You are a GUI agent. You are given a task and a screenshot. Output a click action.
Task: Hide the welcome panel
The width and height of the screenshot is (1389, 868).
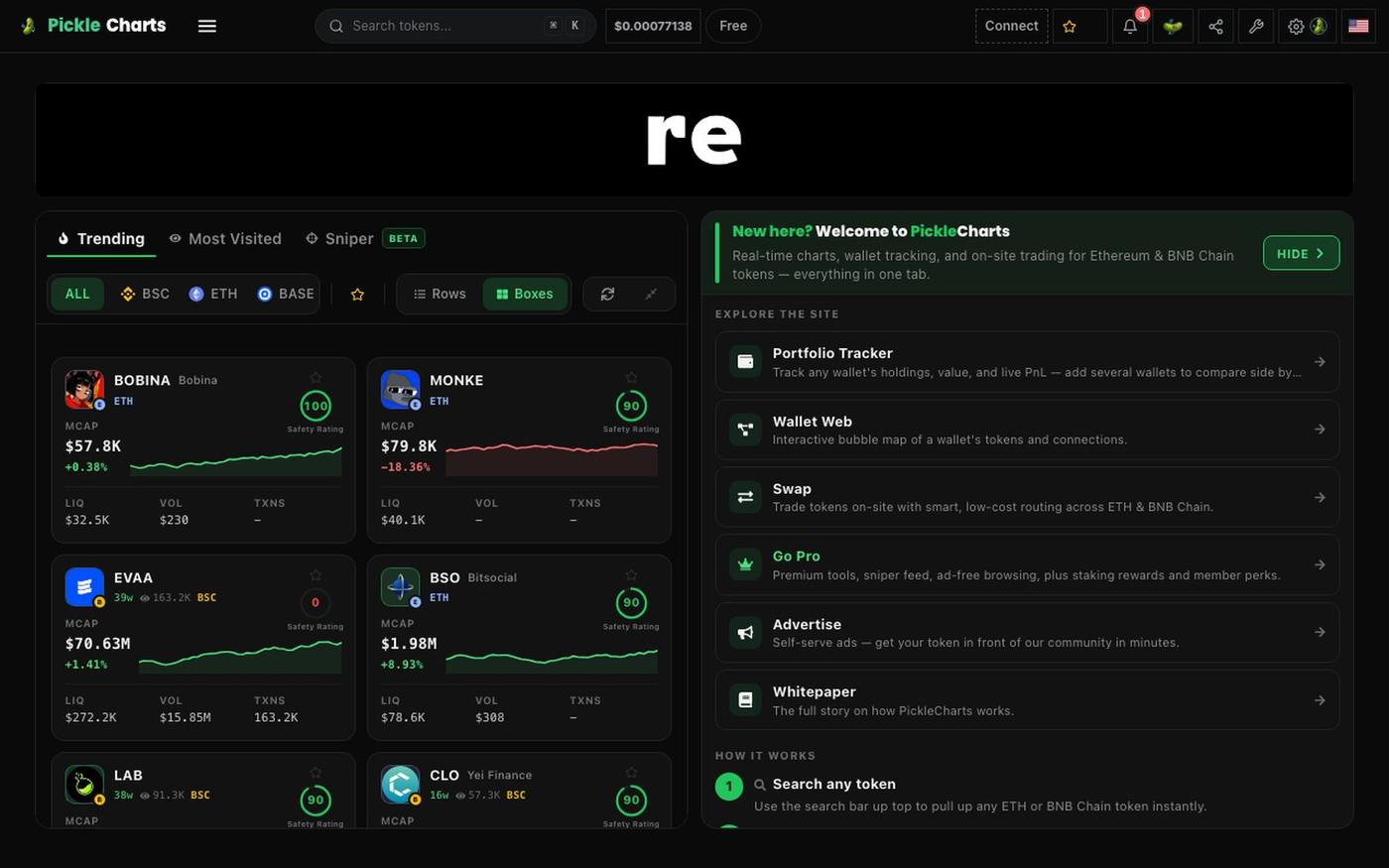(1301, 253)
